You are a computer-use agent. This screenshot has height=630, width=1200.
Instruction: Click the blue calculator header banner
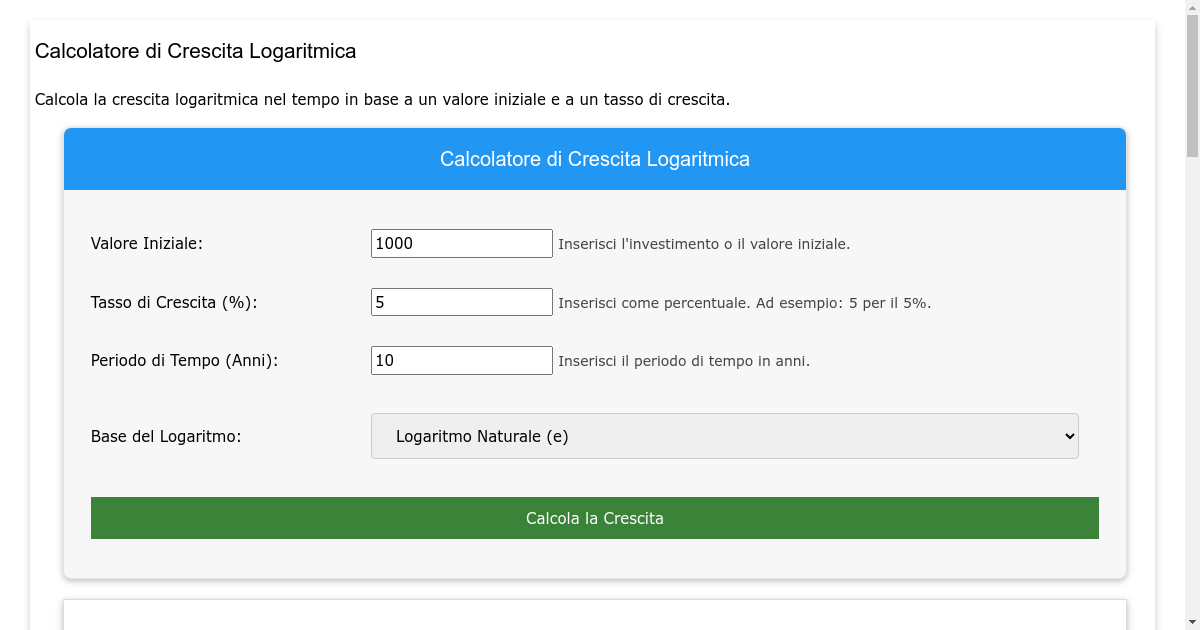tap(594, 159)
